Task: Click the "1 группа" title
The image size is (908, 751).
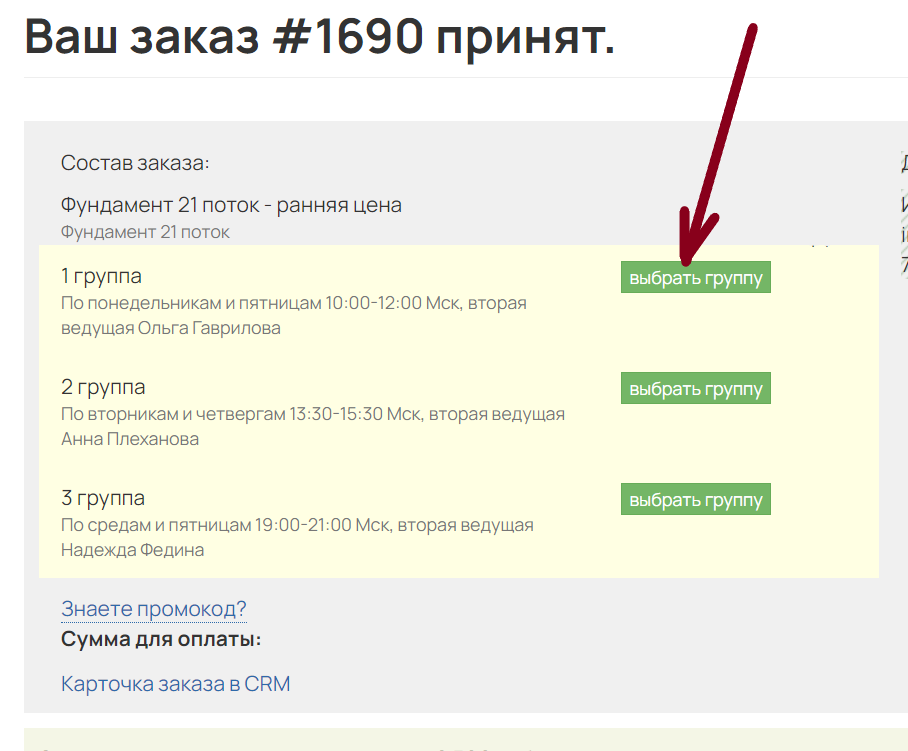Action: (x=101, y=276)
